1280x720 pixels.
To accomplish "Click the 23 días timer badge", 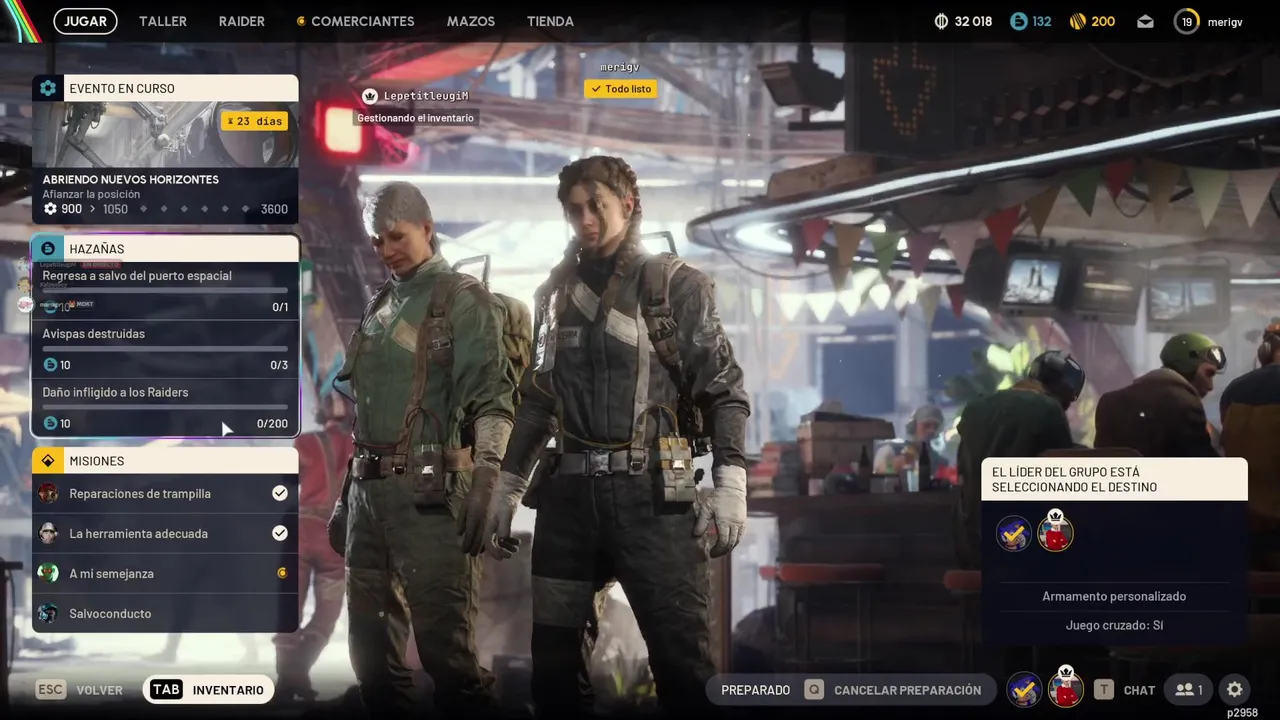I will coord(255,121).
